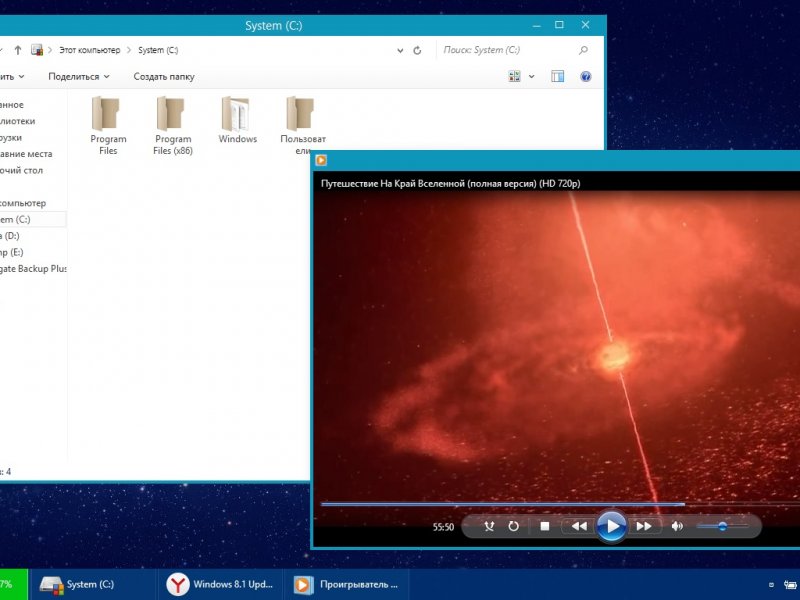Switch to System (C:) taskbar button
800x600 pixels.
tap(92, 585)
